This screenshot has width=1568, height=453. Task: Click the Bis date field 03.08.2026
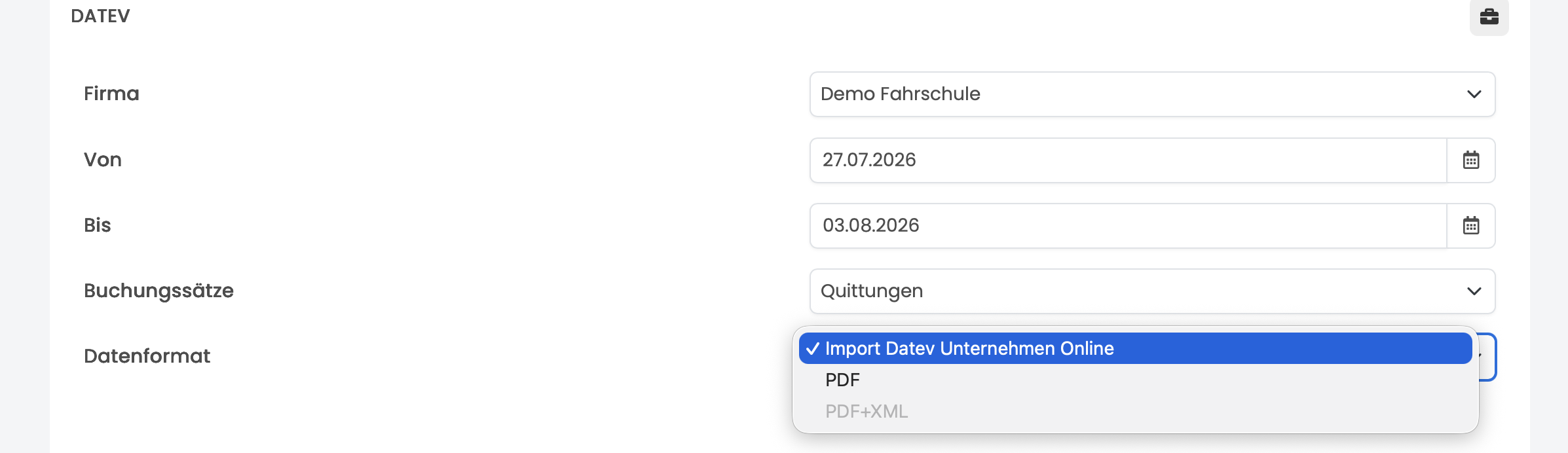pyautogui.click(x=1128, y=225)
